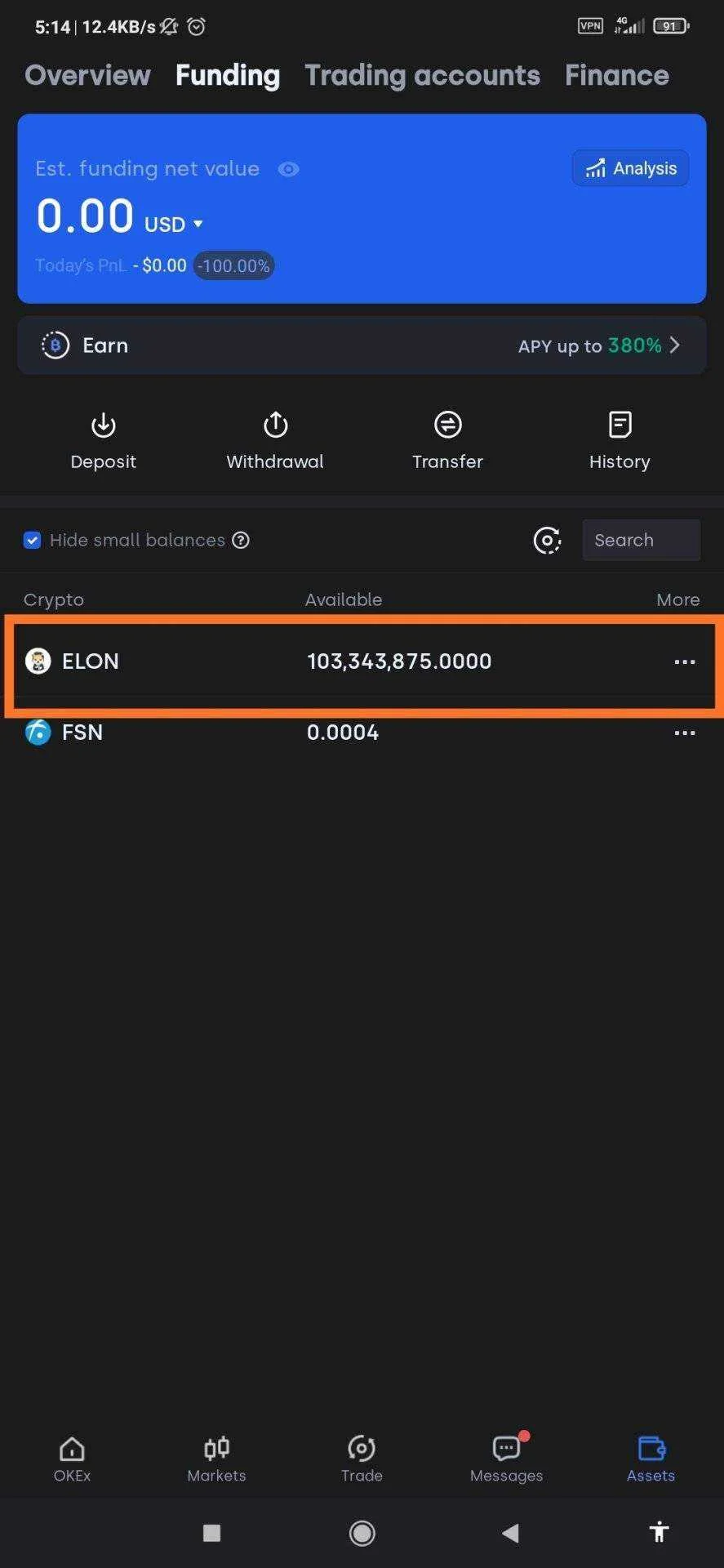Tap the ELON coin avatar
Screen dimensions: 724x1568
[x=38, y=661]
